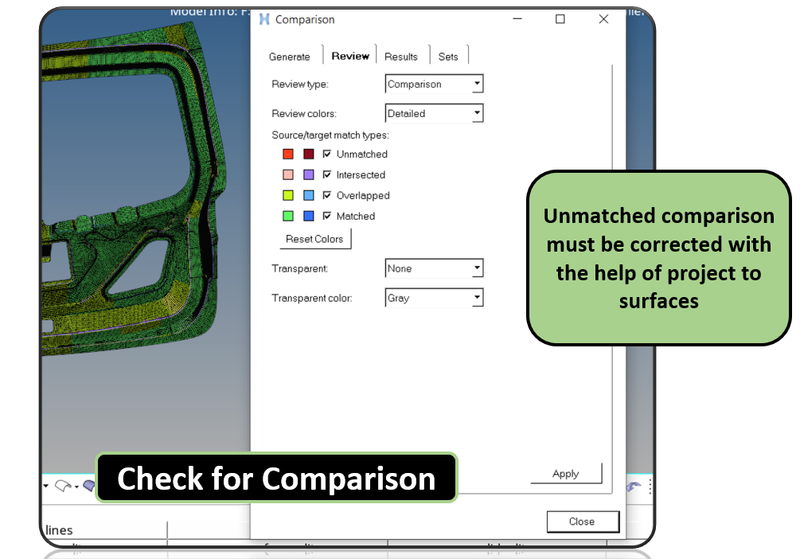This screenshot has width=800, height=559.
Task: Pick the blue Matched target color swatch
Action: coord(309,216)
